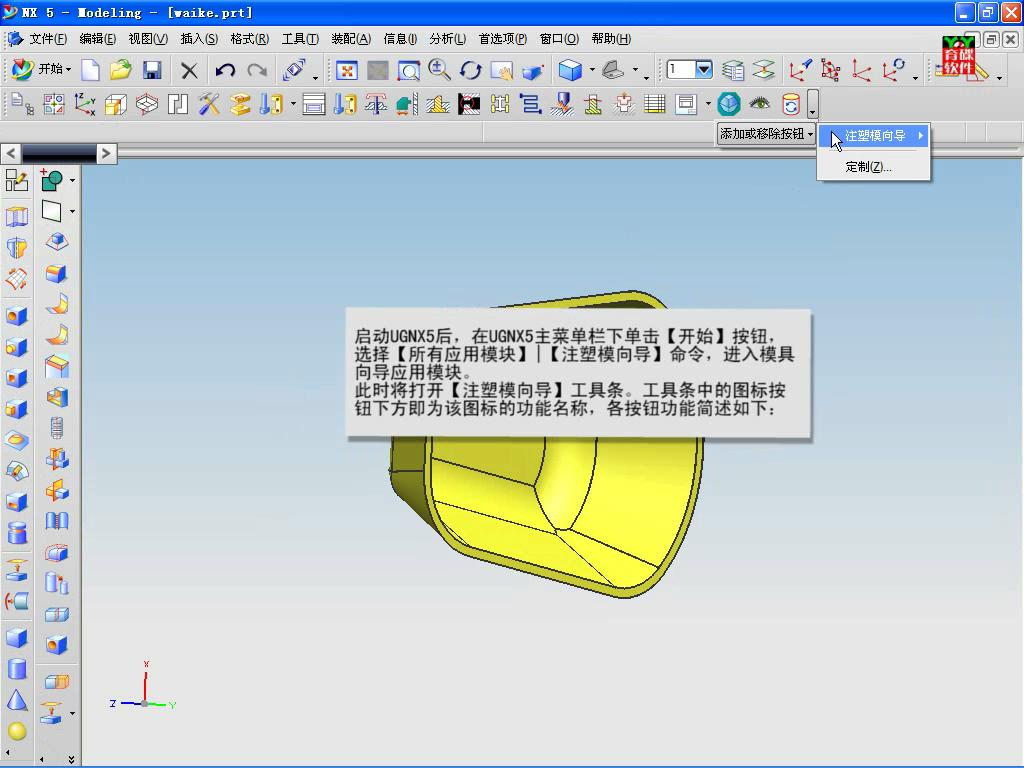Select the Zoom in/out magnifier icon
The height and width of the screenshot is (768, 1024).
440,70
